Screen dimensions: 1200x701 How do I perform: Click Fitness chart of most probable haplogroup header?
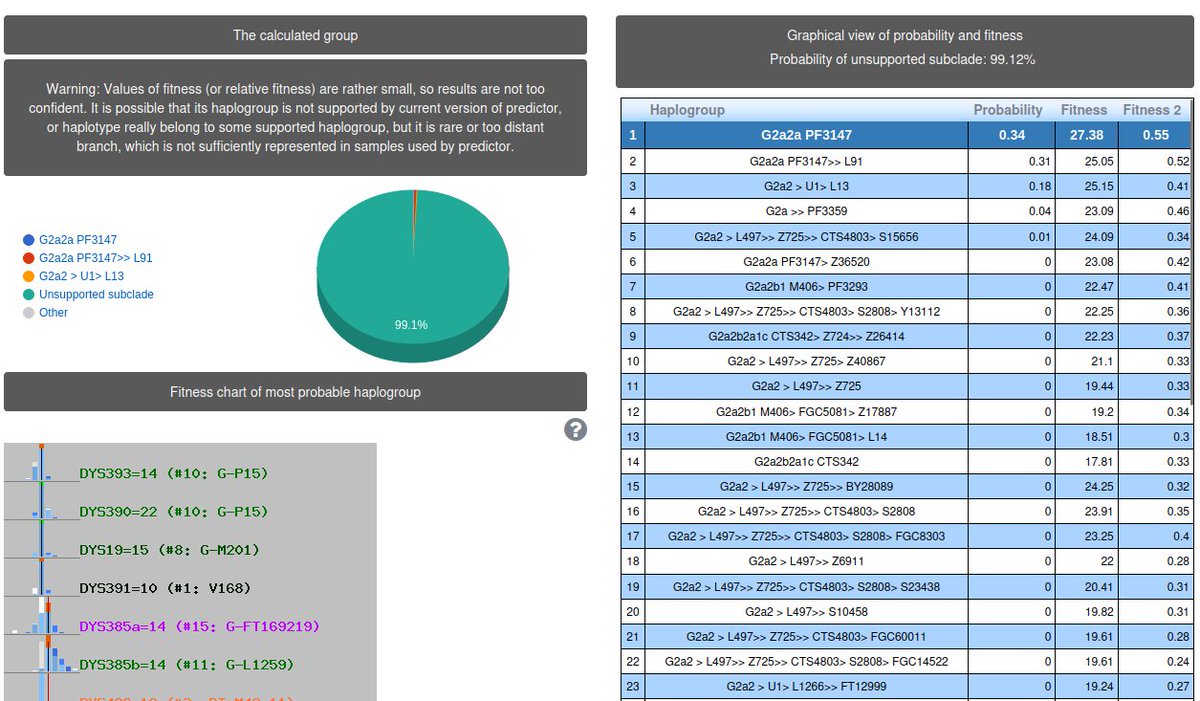point(295,392)
